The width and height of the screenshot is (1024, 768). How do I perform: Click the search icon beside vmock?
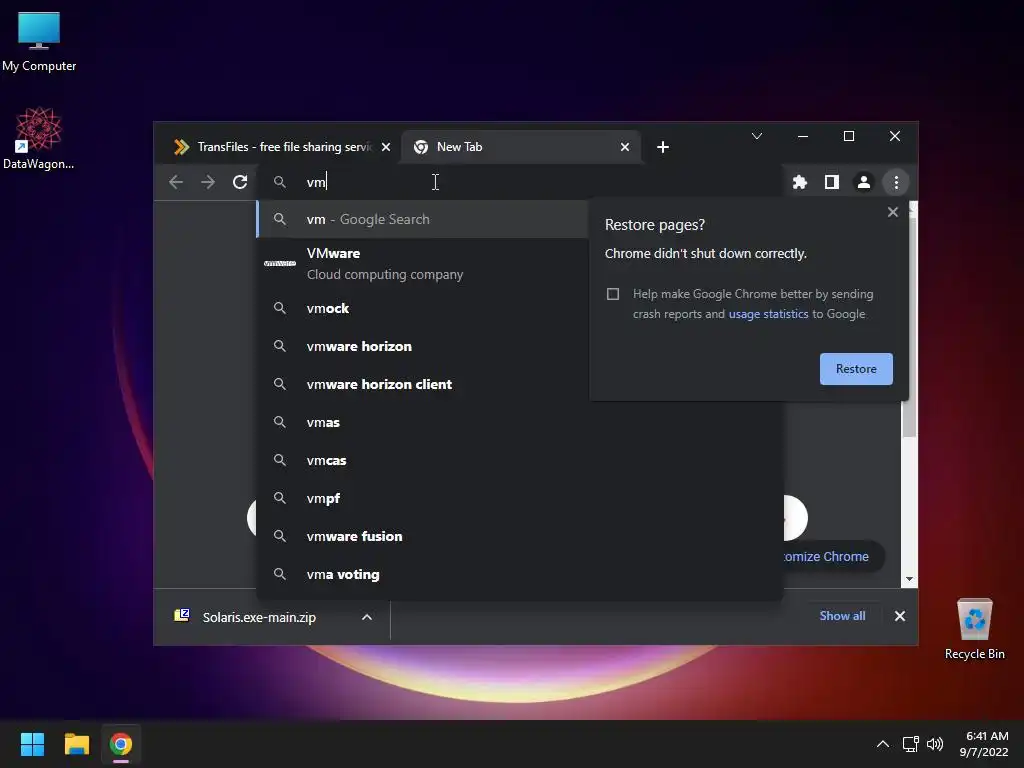280,308
